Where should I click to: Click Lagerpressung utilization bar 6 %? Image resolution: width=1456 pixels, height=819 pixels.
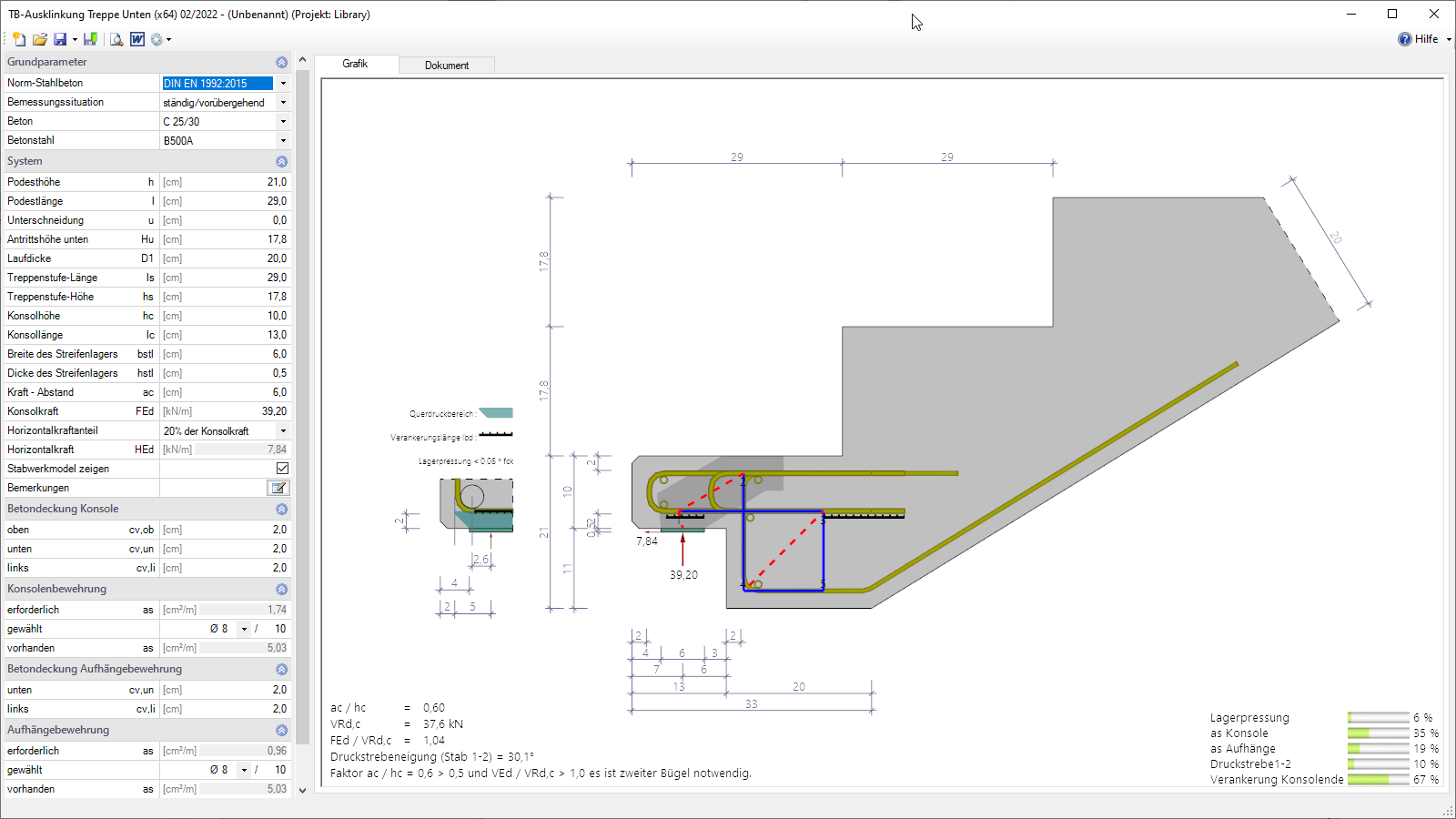pos(1378,718)
